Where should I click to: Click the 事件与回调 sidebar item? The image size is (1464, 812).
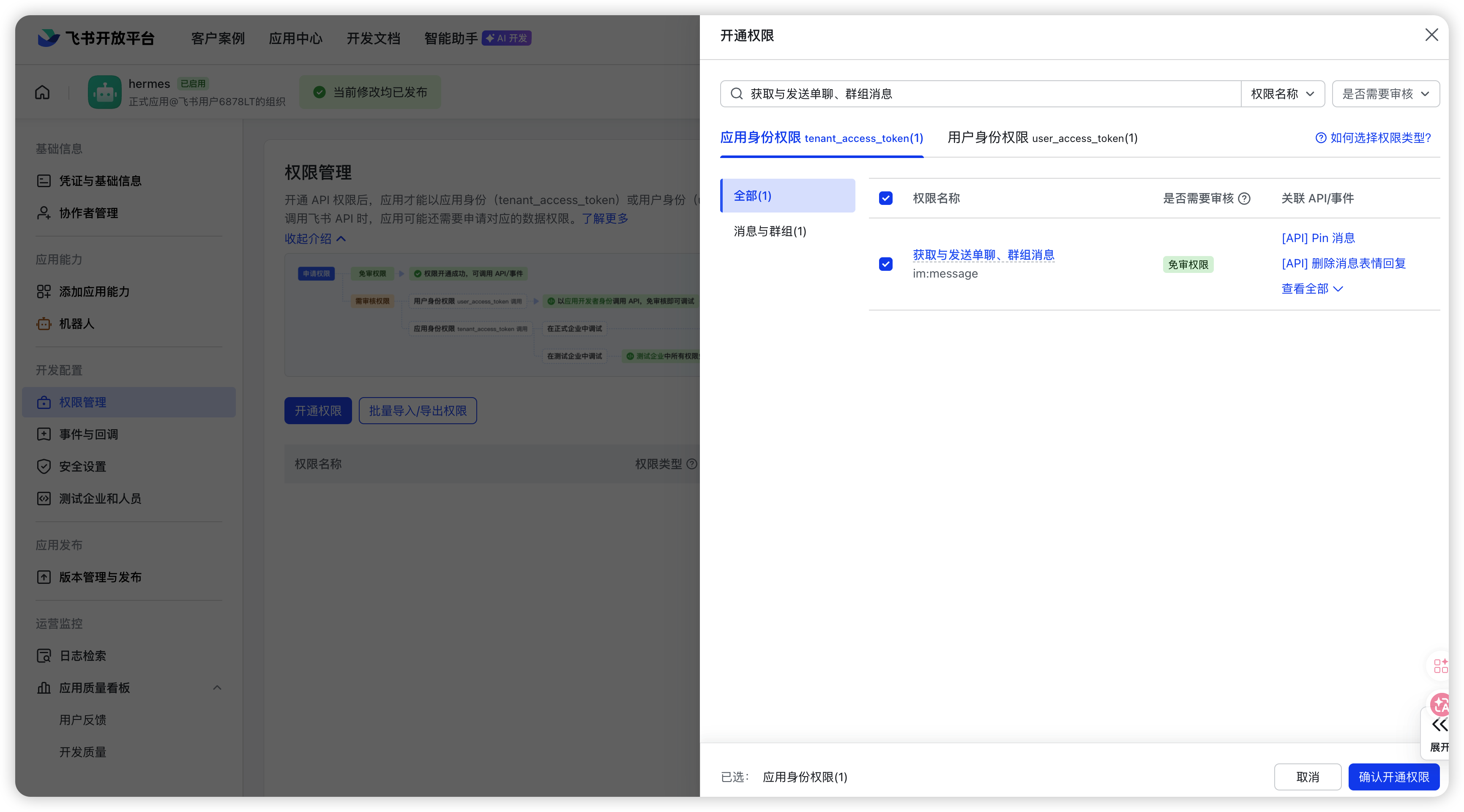(x=89, y=434)
